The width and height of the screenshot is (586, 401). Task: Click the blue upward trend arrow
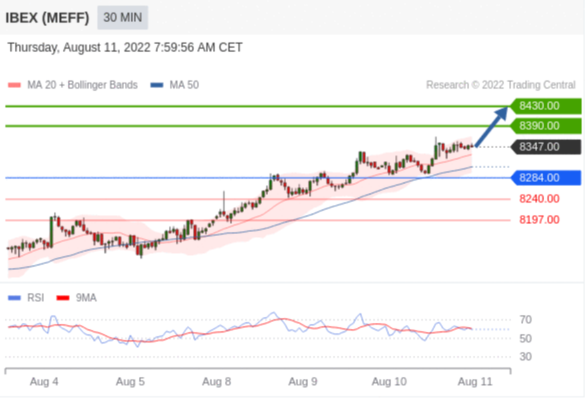[492, 127]
